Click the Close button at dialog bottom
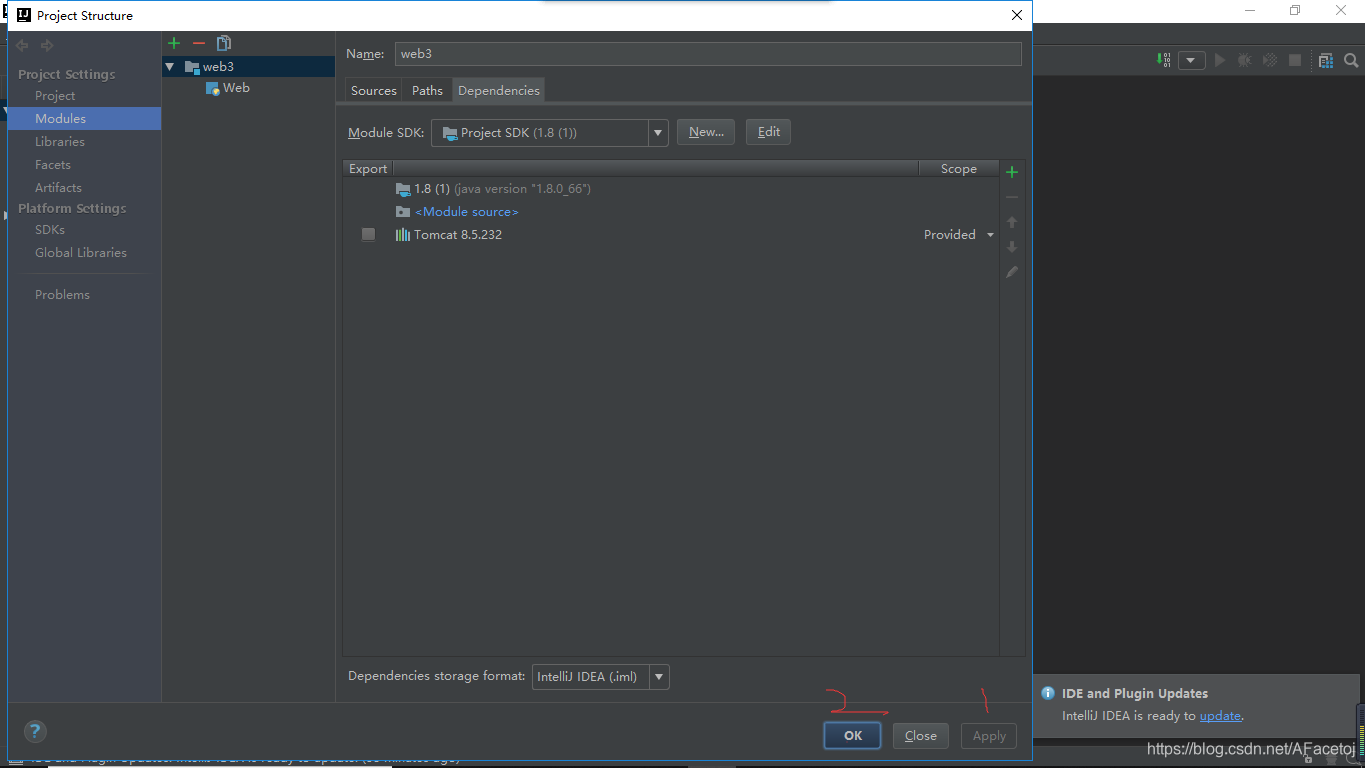 [x=921, y=736]
